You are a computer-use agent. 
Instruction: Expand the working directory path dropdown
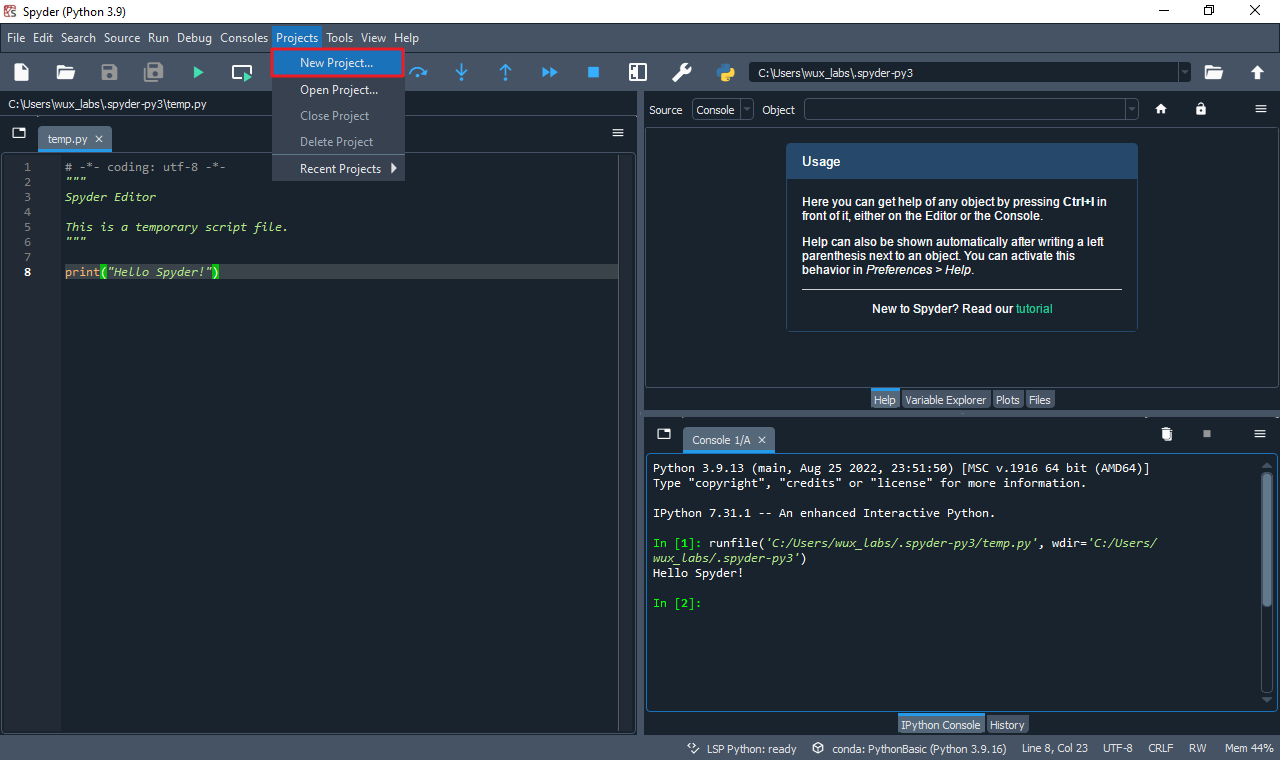1185,72
